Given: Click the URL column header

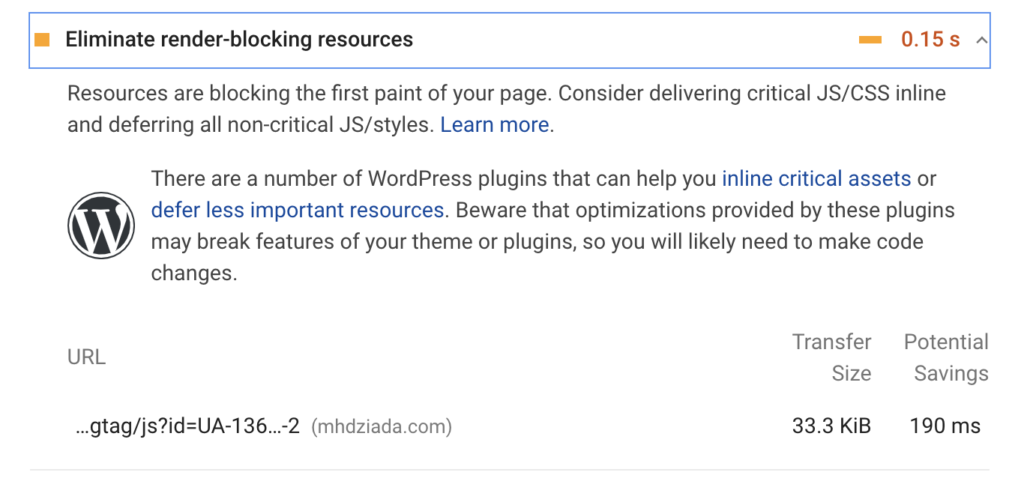Looking at the screenshot, I should click(x=86, y=357).
